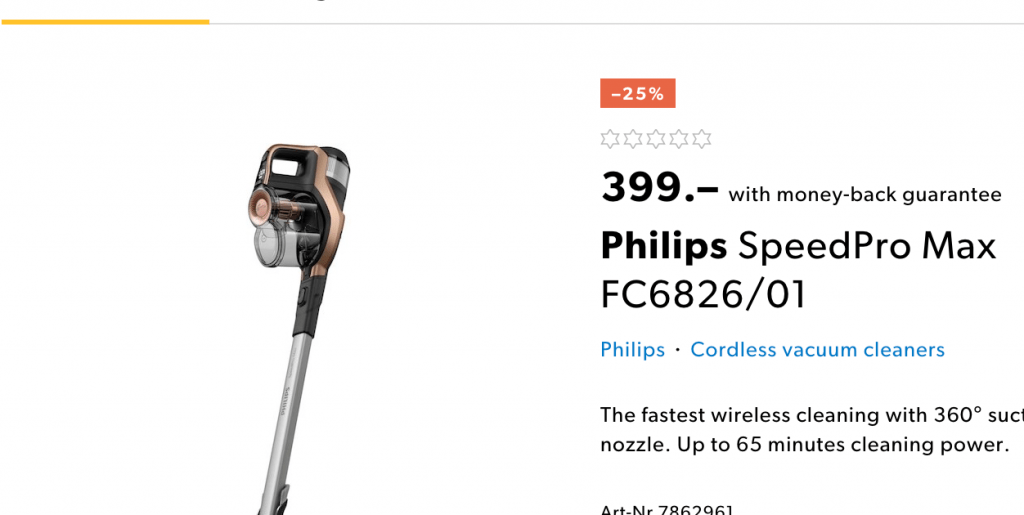Click the SpeedPro Max product name

[867, 245]
